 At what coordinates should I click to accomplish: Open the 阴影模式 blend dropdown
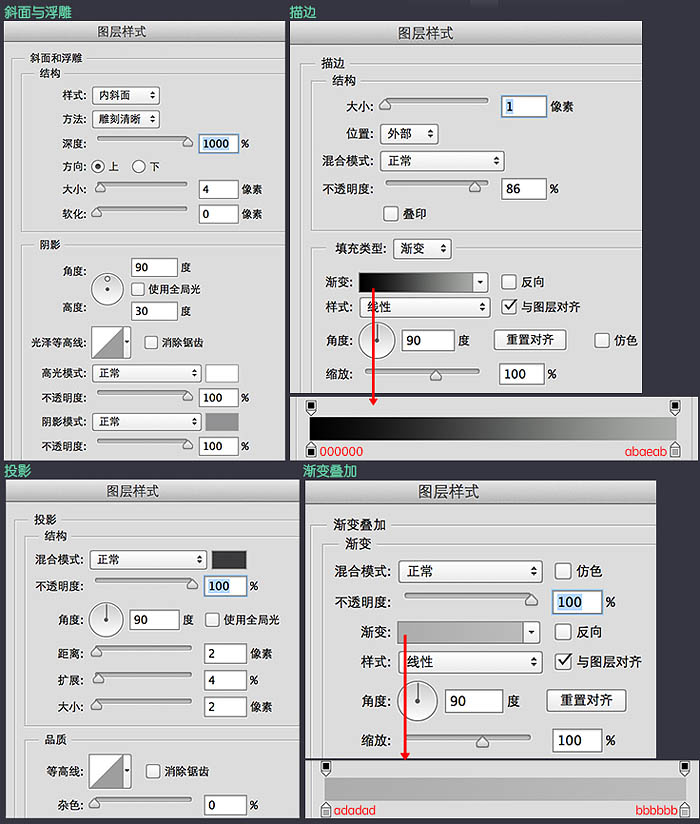pos(147,421)
